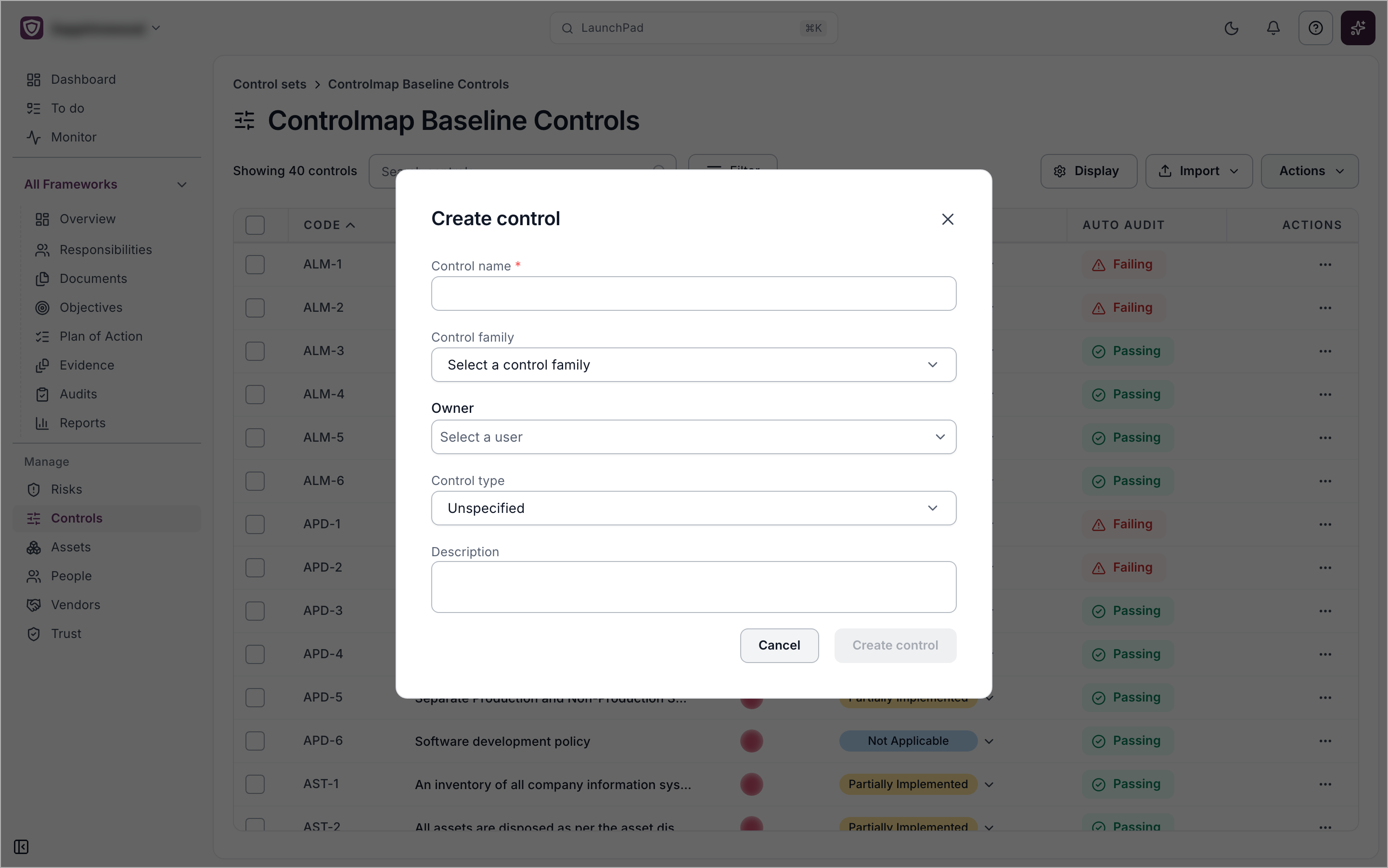Open the LaunchPad search box
1388x868 pixels.
point(694,28)
